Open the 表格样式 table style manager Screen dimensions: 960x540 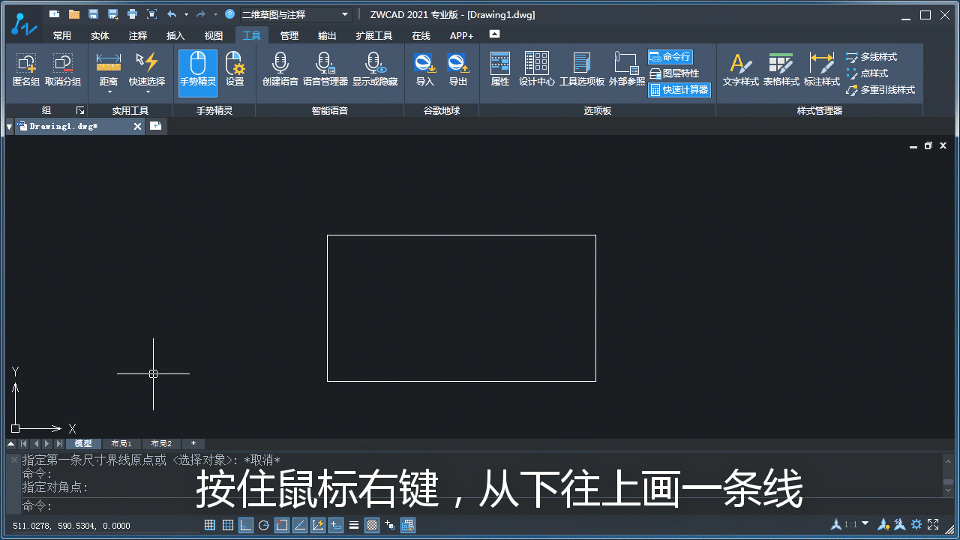pyautogui.click(x=781, y=68)
